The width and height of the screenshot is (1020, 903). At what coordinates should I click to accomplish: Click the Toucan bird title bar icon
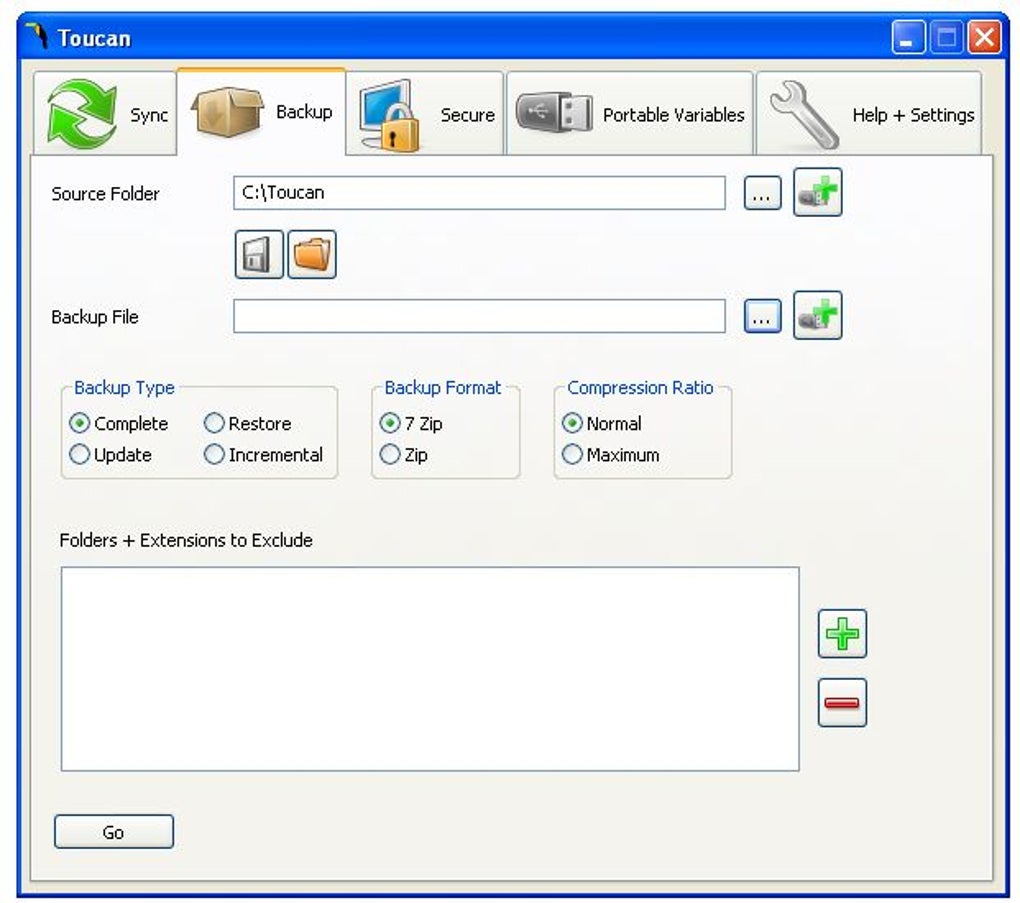pos(38,36)
